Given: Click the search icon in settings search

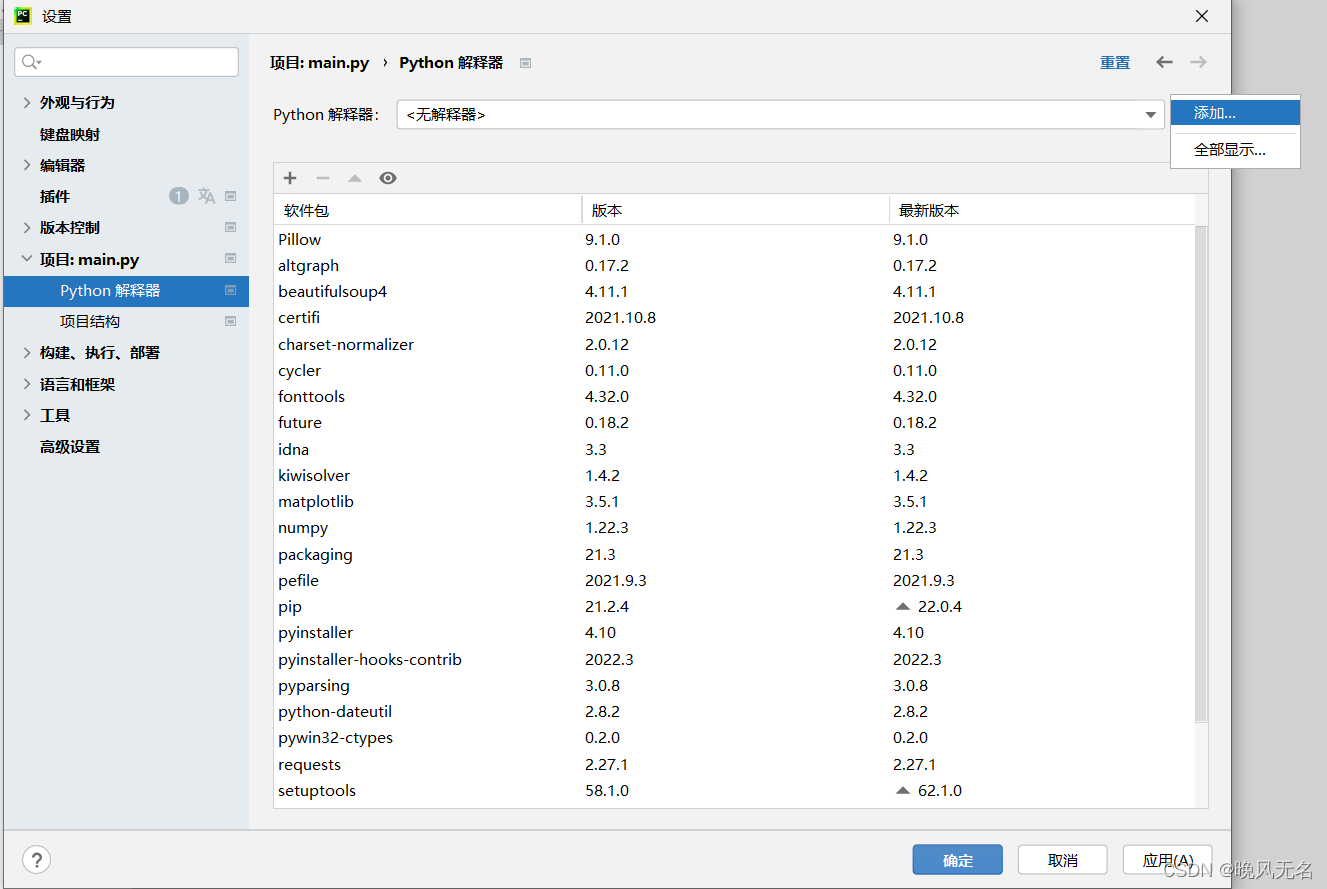Looking at the screenshot, I should (x=31, y=62).
